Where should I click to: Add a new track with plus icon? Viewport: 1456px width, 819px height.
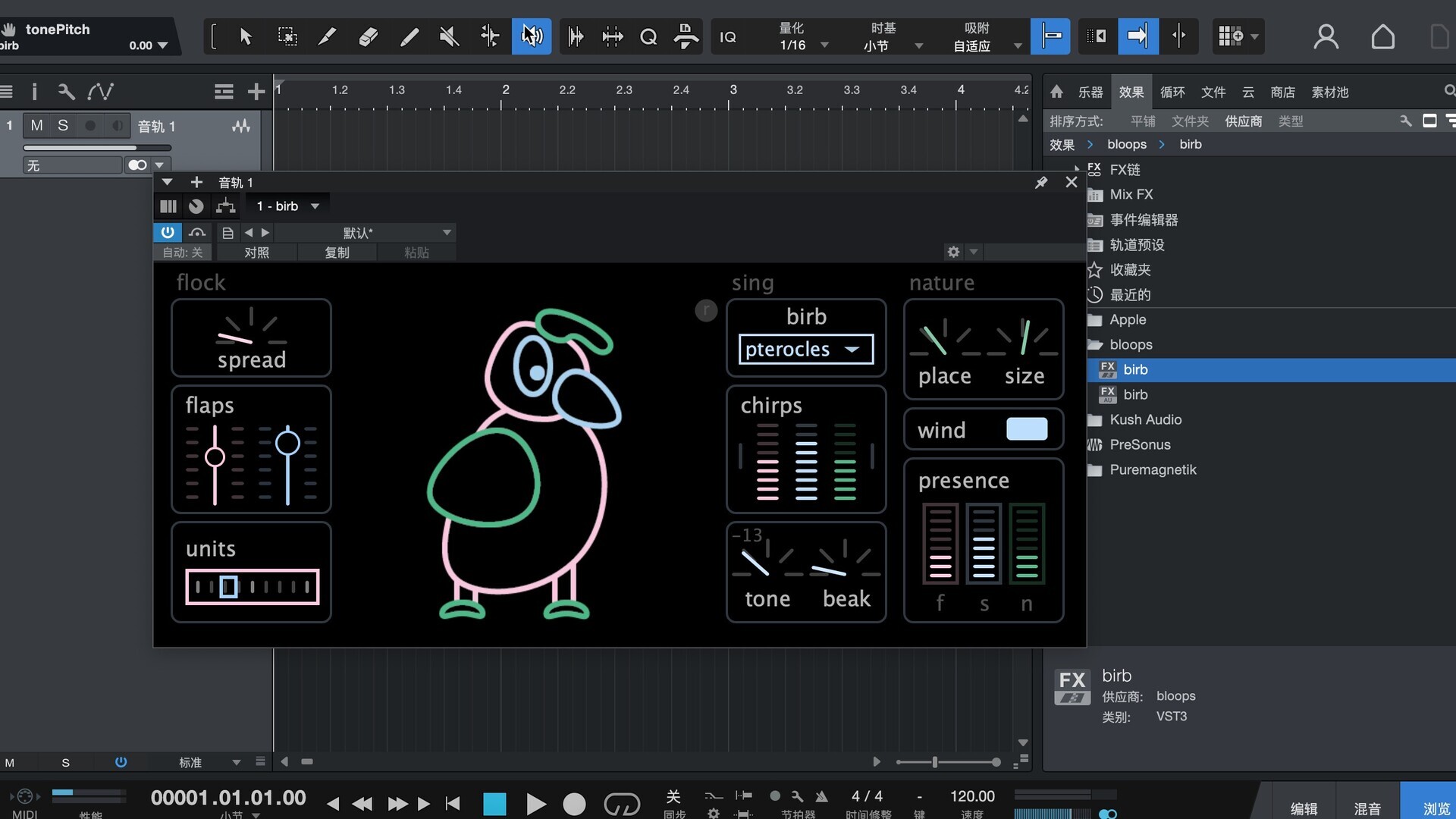click(256, 93)
